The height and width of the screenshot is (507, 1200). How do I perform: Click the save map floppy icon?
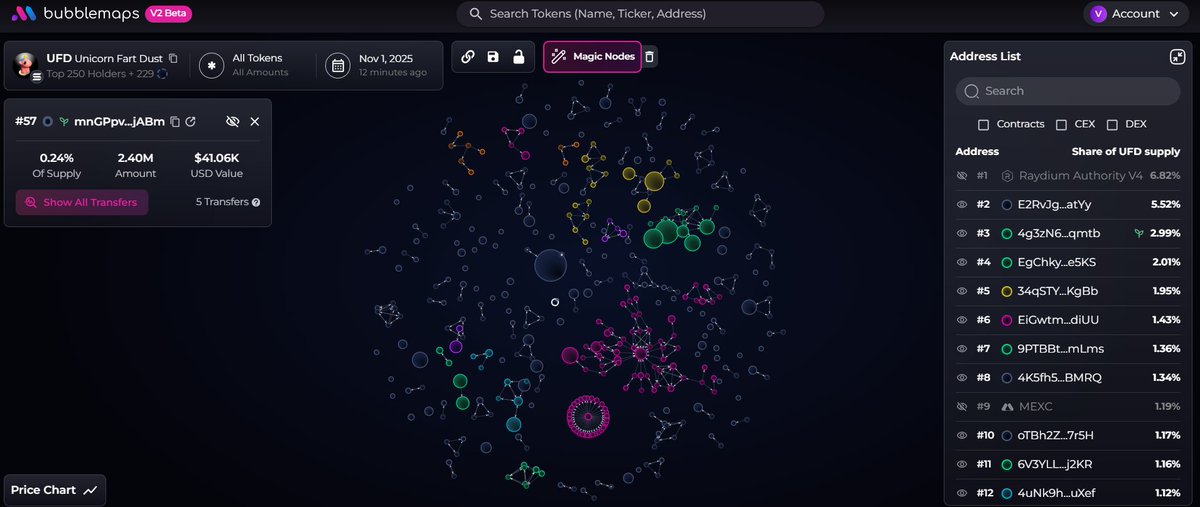tap(493, 57)
